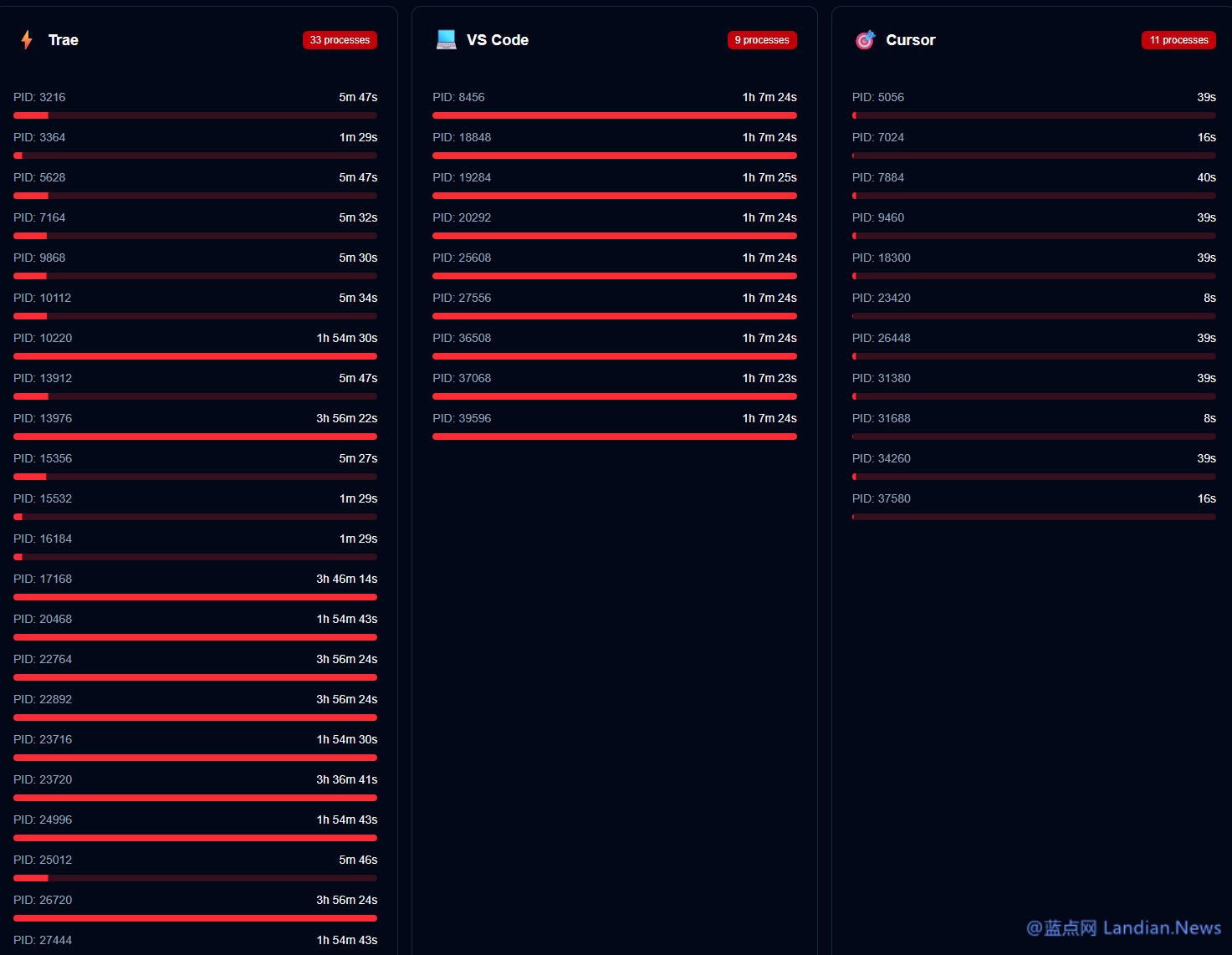Select the PID: 13976 process label
1232x955 pixels.
43,418
